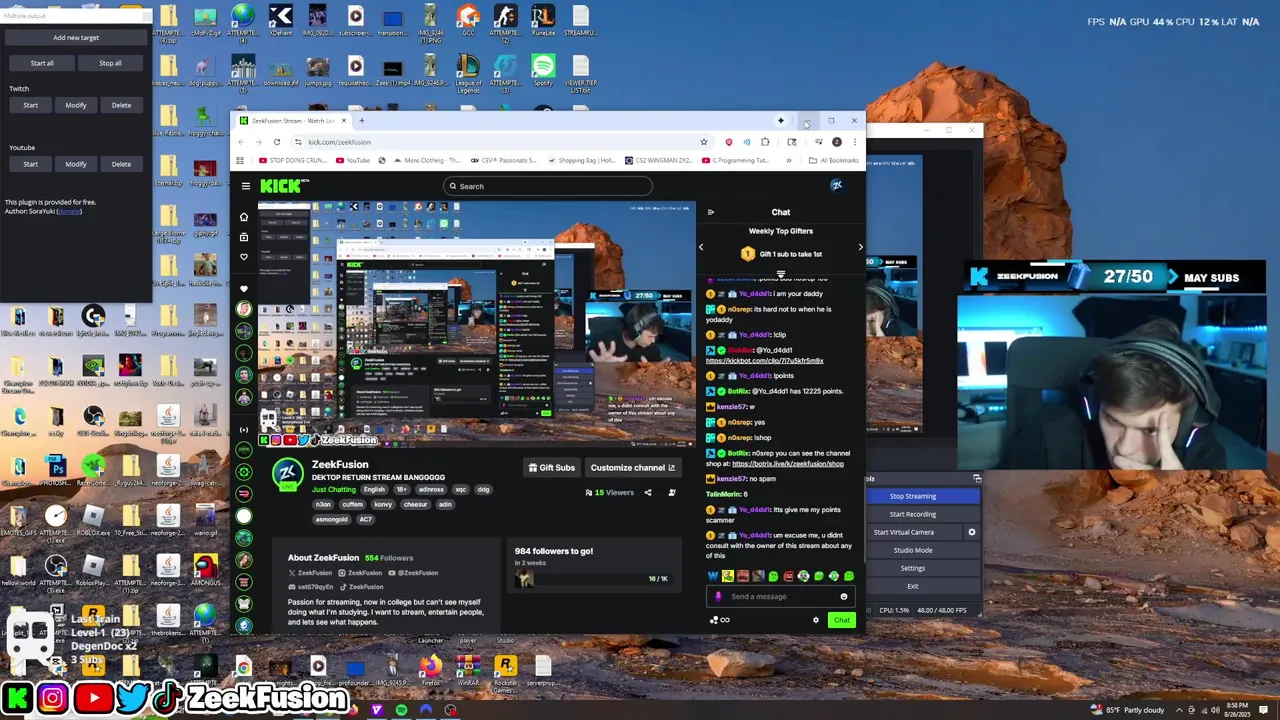The image size is (1280, 720).
Task: Focus the Send a message chat field
Action: 780,597
